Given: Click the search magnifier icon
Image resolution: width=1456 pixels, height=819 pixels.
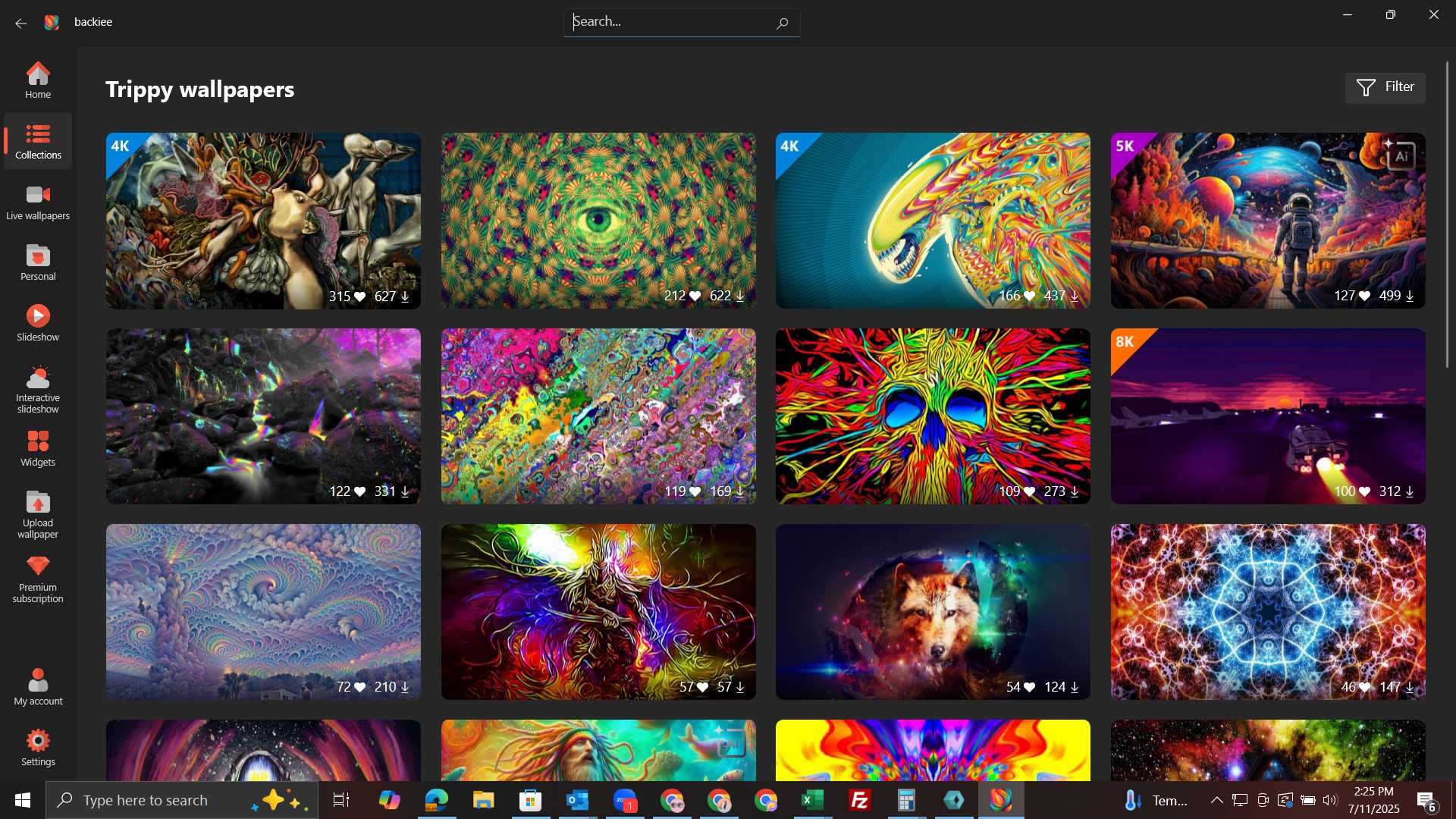Looking at the screenshot, I should (782, 23).
